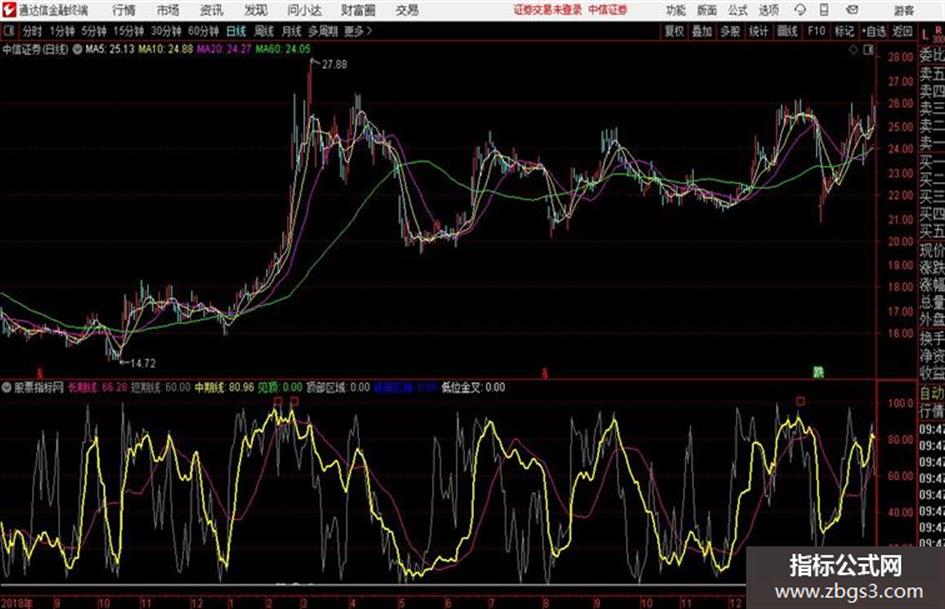
Task: Click the L tab in right panel
Action: point(925,36)
